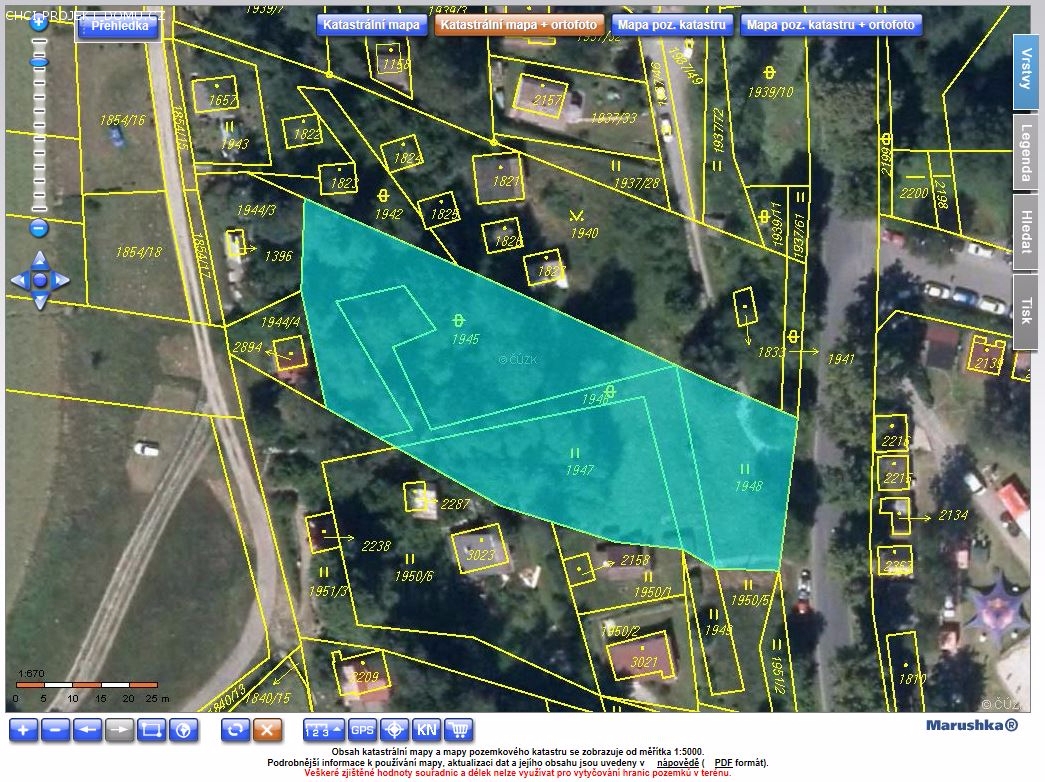Open the GPS coordinates tool

point(362,729)
